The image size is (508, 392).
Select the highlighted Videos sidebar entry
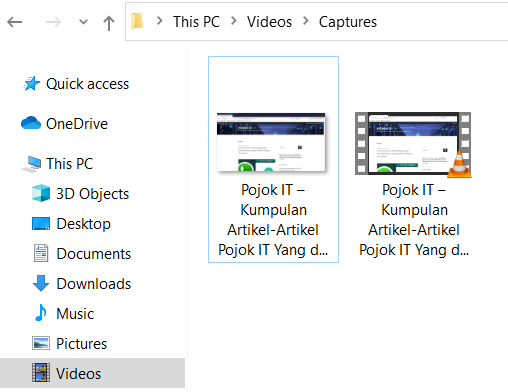click(x=92, y=373)
